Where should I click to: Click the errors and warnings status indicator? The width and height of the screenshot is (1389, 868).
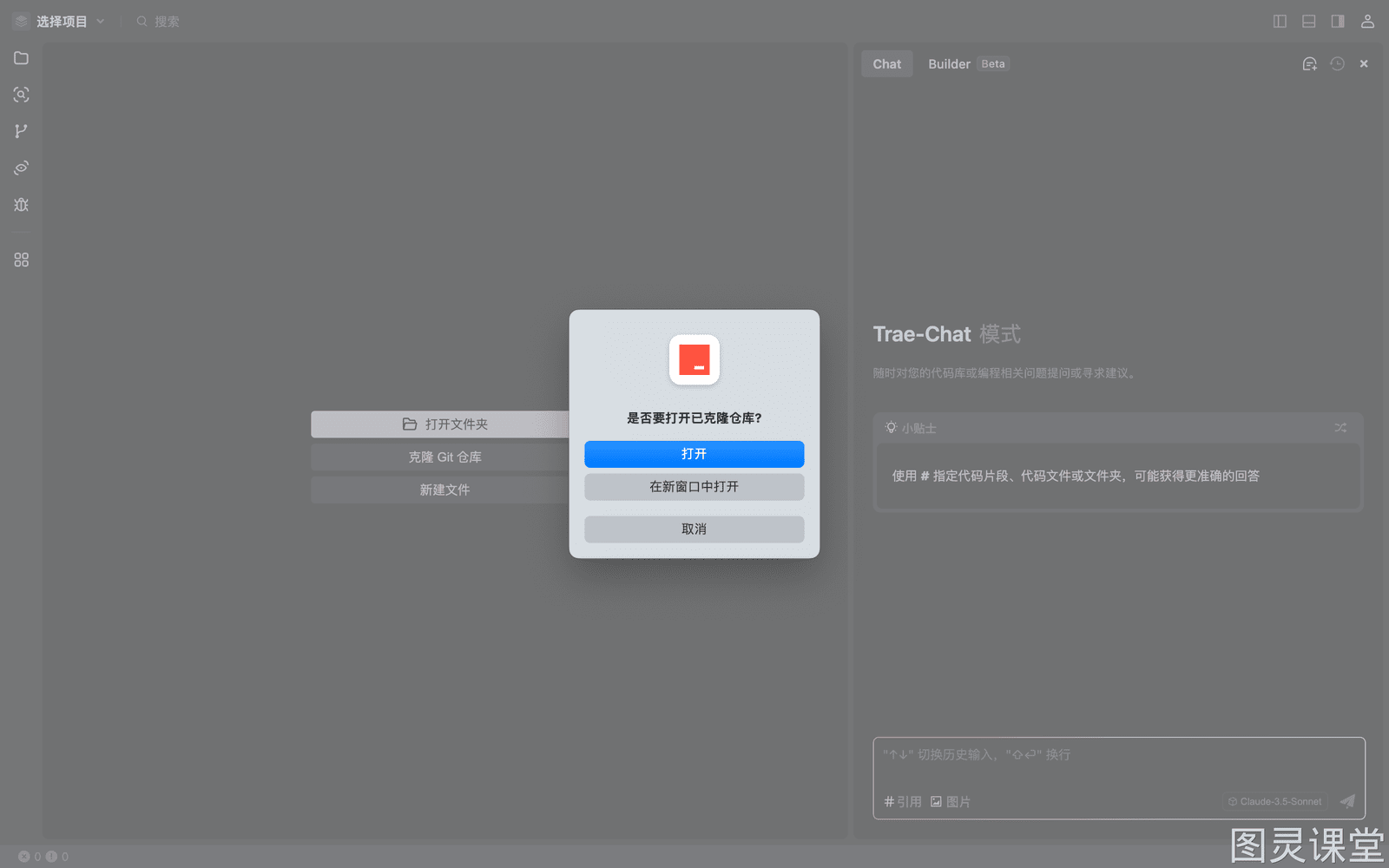coord(43,857)
